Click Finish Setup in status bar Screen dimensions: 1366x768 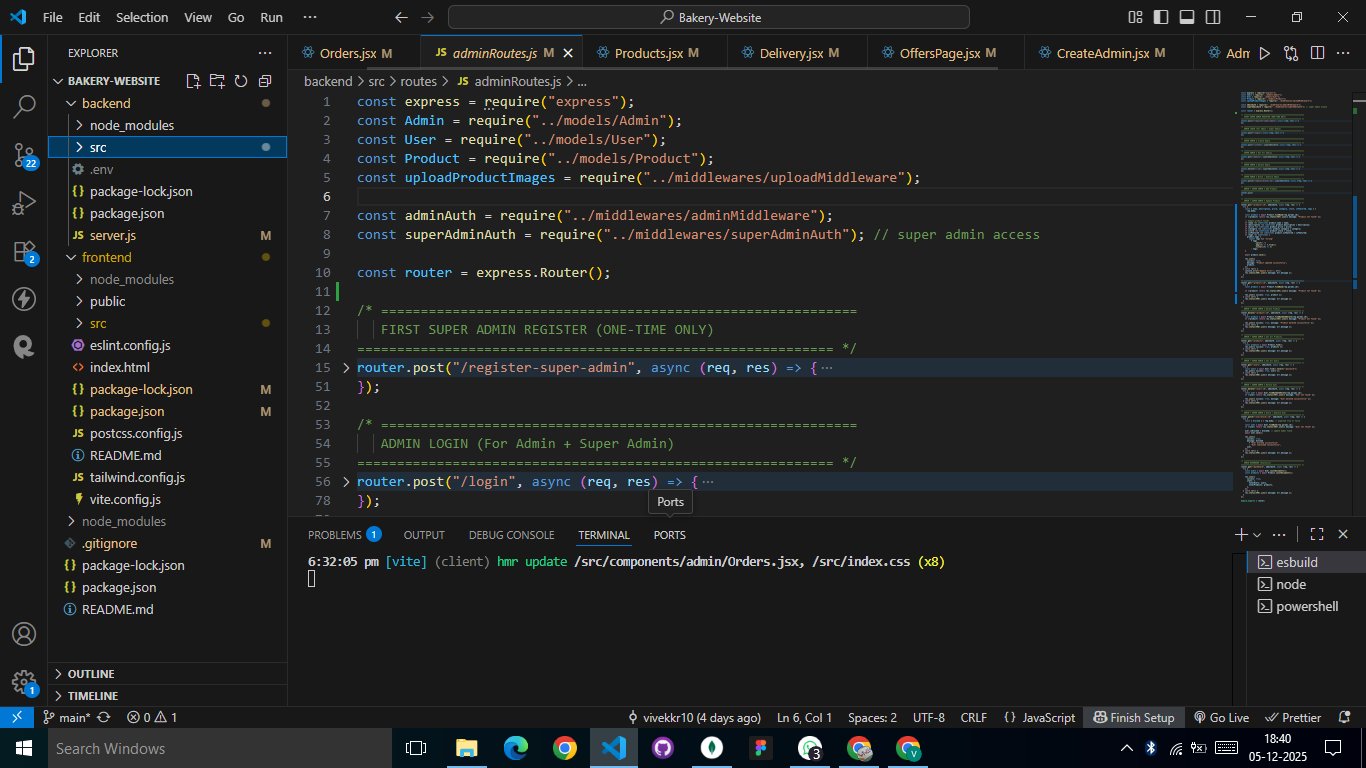click(1133, 717)
